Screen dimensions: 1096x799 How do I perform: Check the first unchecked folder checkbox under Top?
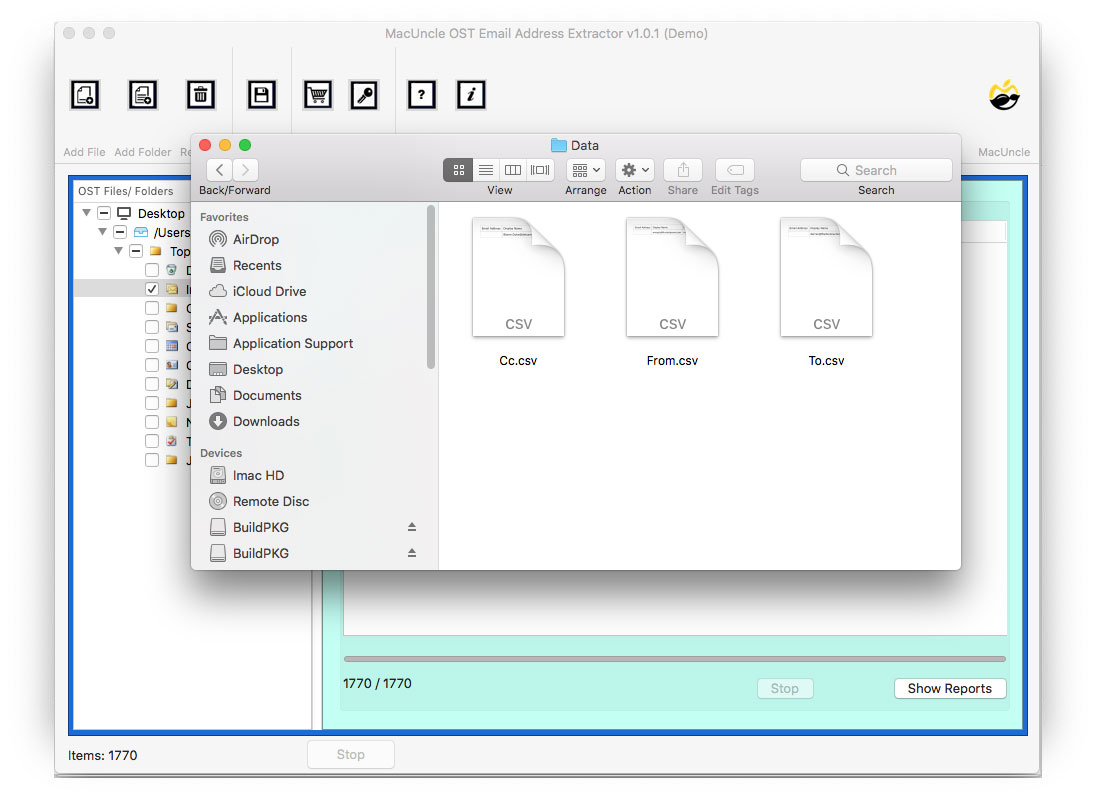[152, 270]
